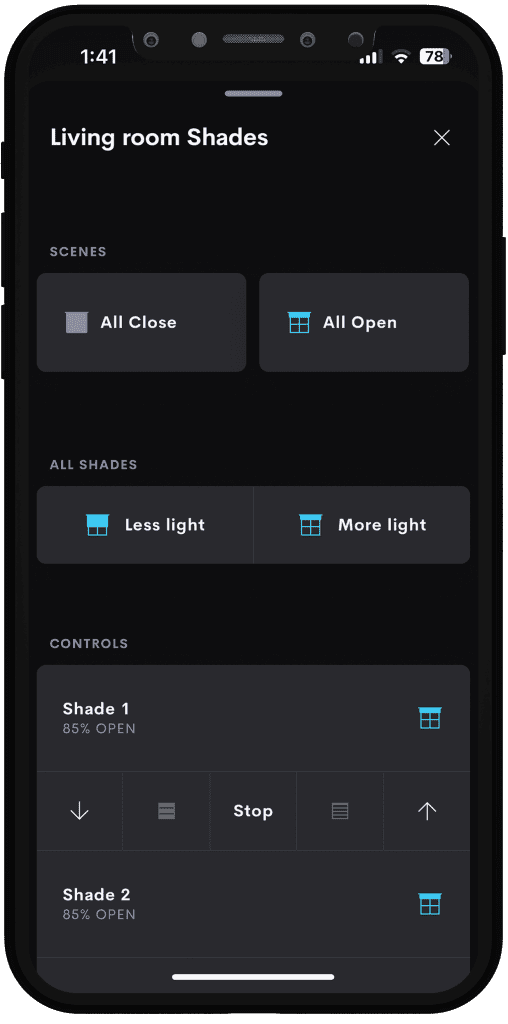Choose More light for all shades
The height and width of the screenshot is (1024, 508).
click(362, 525)
